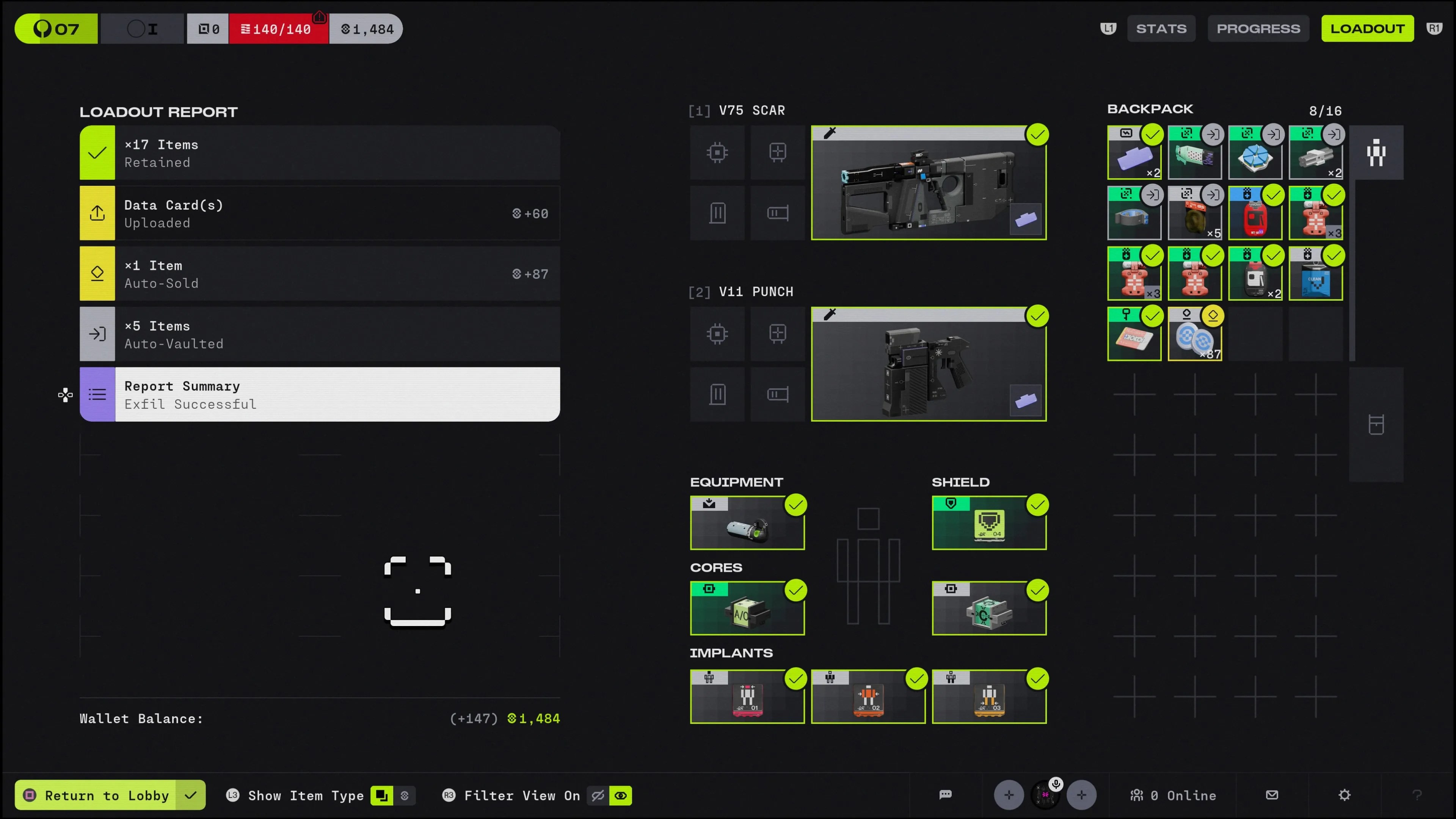
Task: Select the backpack character tab icon
Action: [1376, 152]
